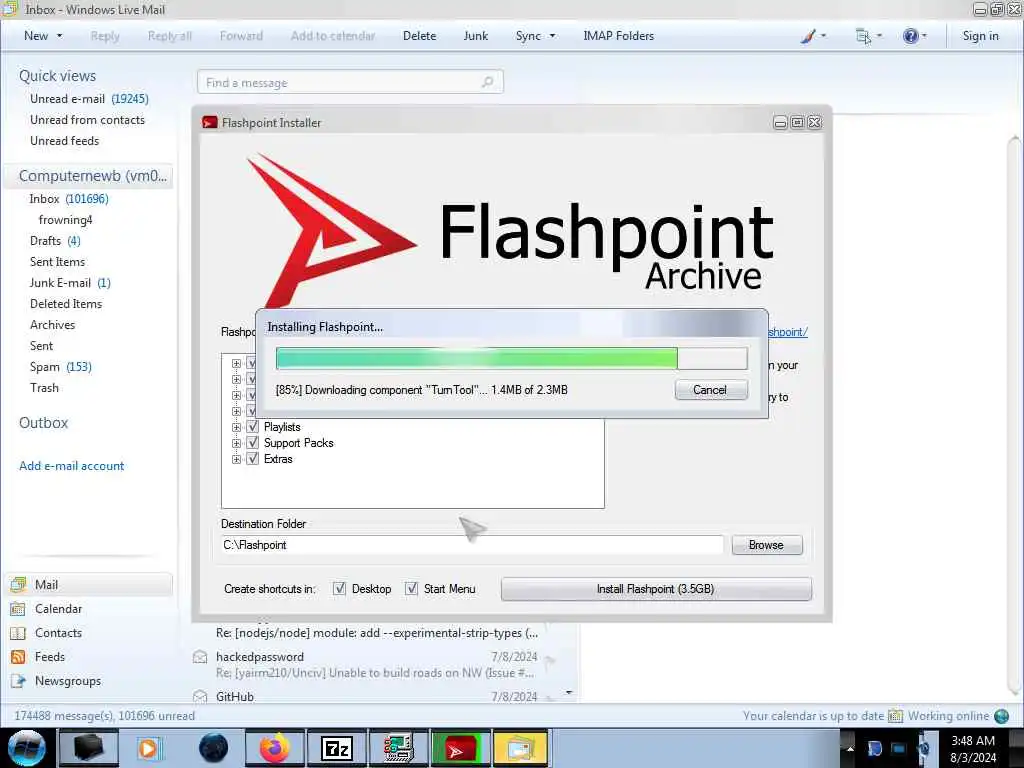1024x768 pixels.
Task: Click Junk in the mail toolbar
Action: click(x=475, y=36)
